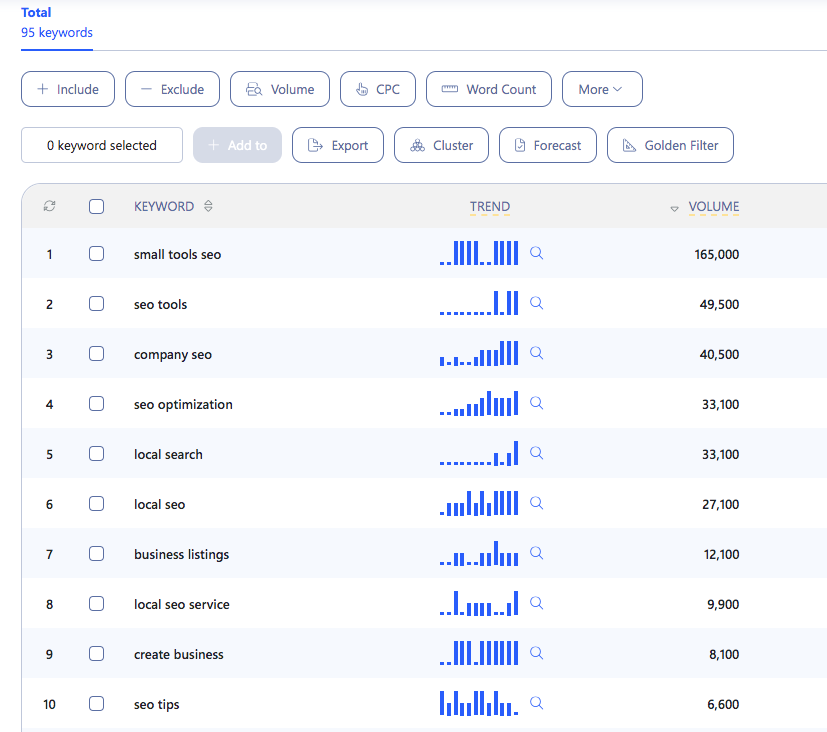
Task: Click volume value 6,600
Action: (723, 705)
